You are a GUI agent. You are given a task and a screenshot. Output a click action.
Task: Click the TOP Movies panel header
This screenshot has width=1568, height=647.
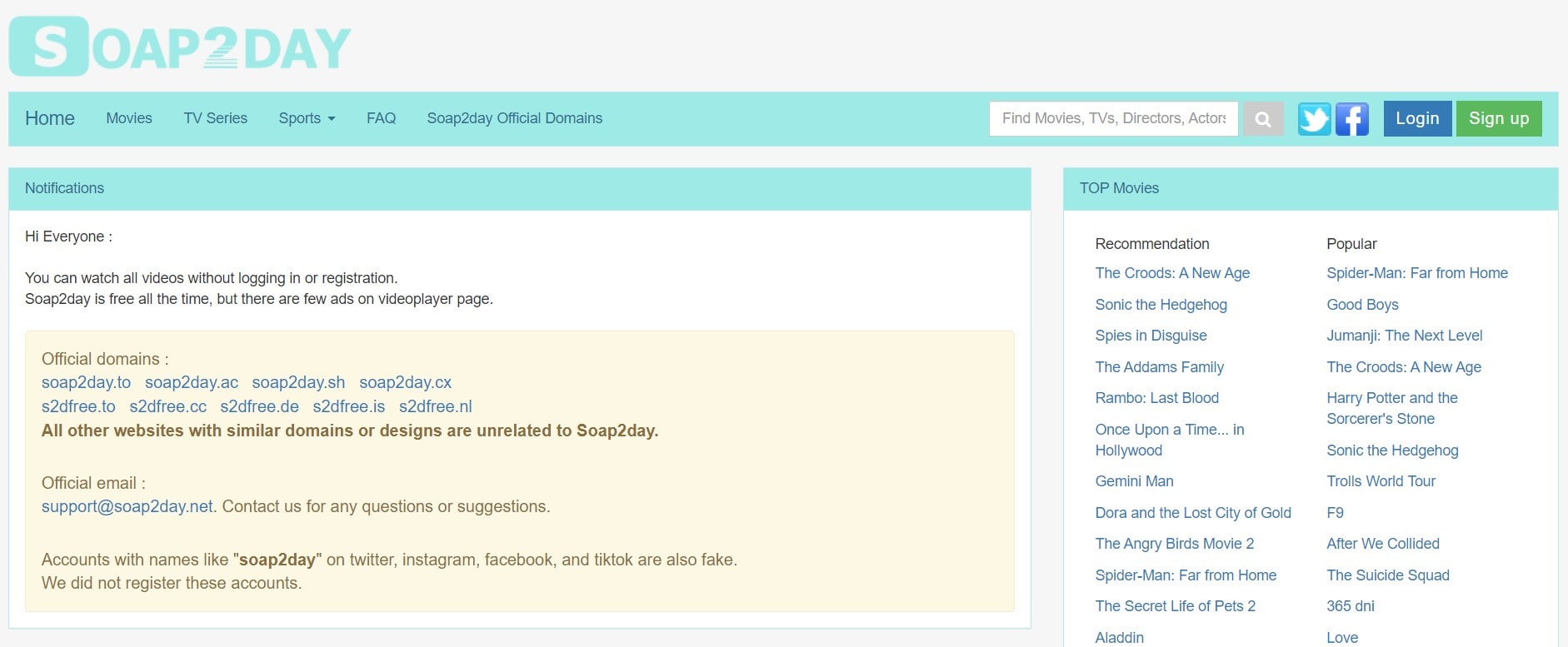tap(1311, 189)
